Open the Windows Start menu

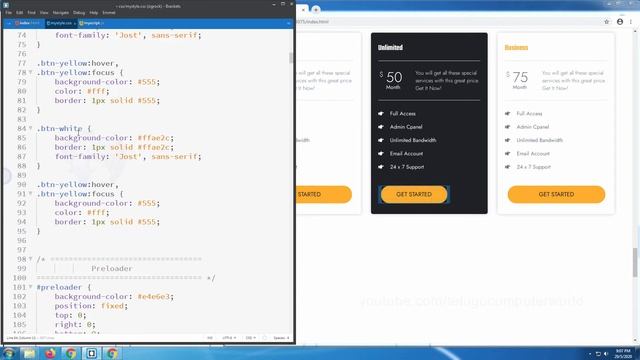9,353
